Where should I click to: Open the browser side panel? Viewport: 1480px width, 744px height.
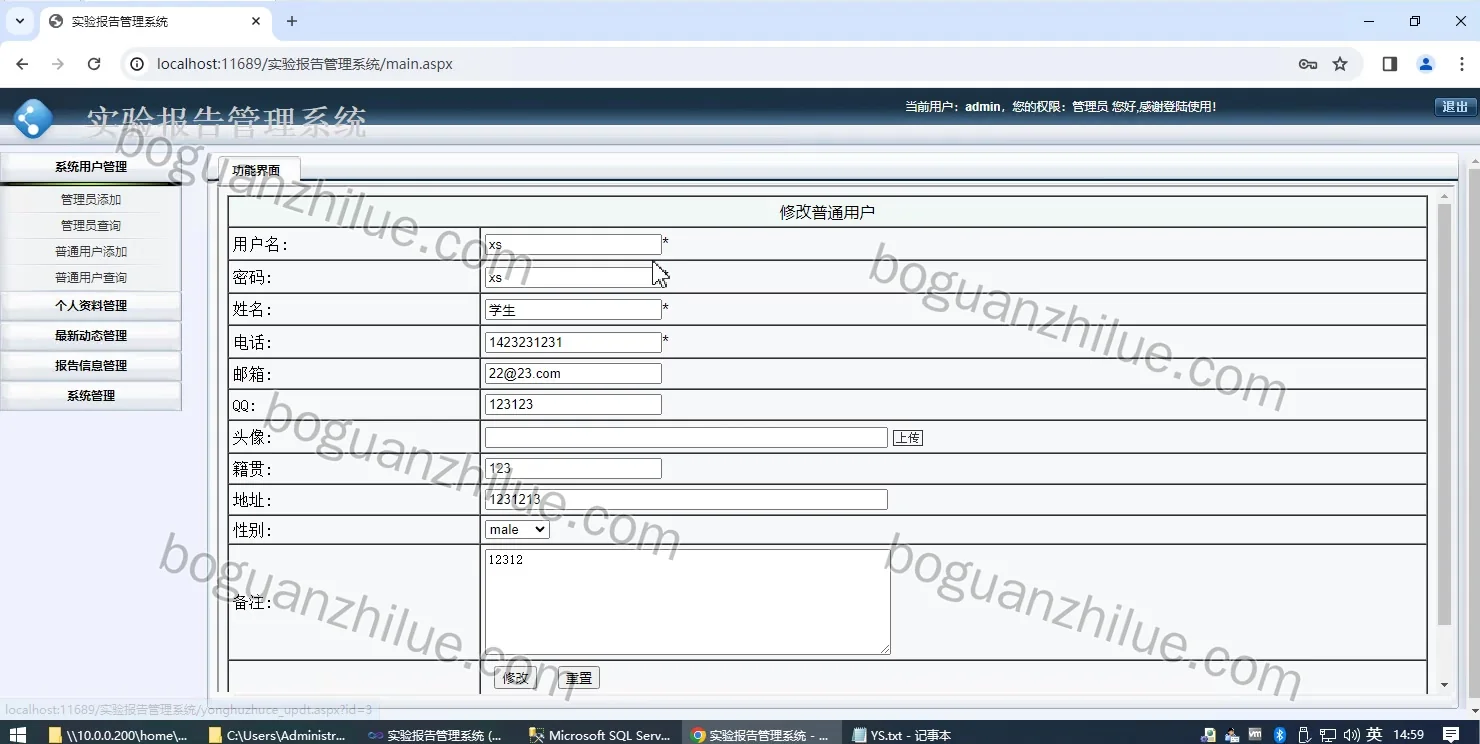pyautogui.click(x=1389, y=64)
